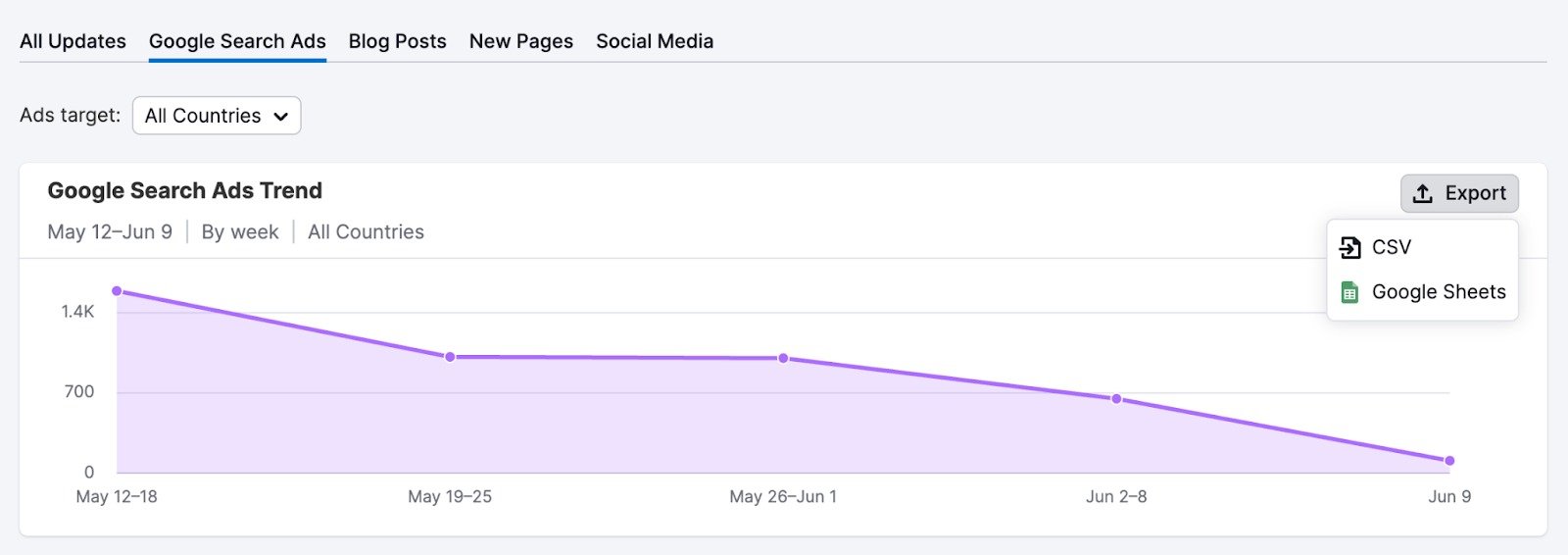The height and width of the screenshot is (555, 1568).
Task: Choose CSV from the export menu
Action: (1391, 247)
